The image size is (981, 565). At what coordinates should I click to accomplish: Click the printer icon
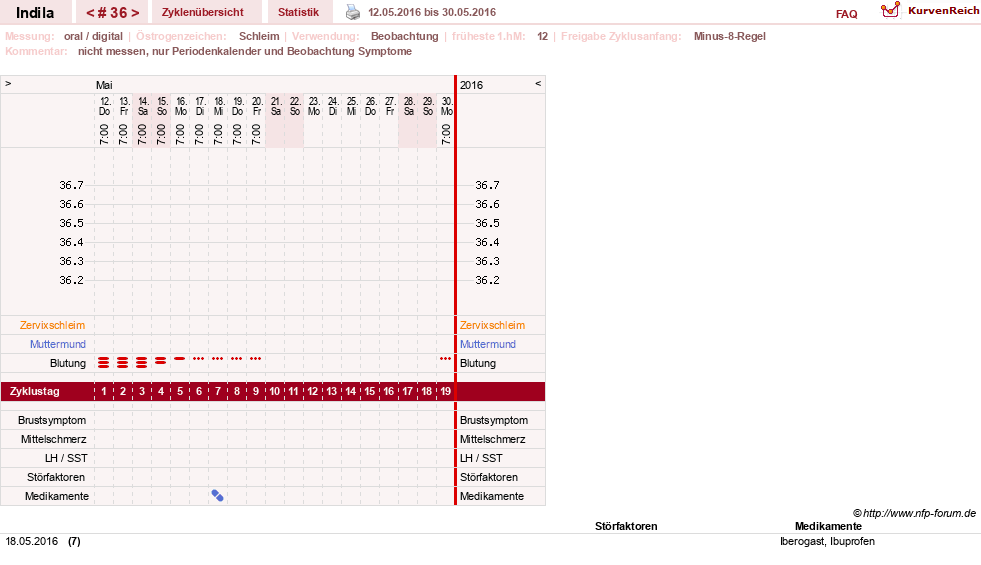pos(353,12)
